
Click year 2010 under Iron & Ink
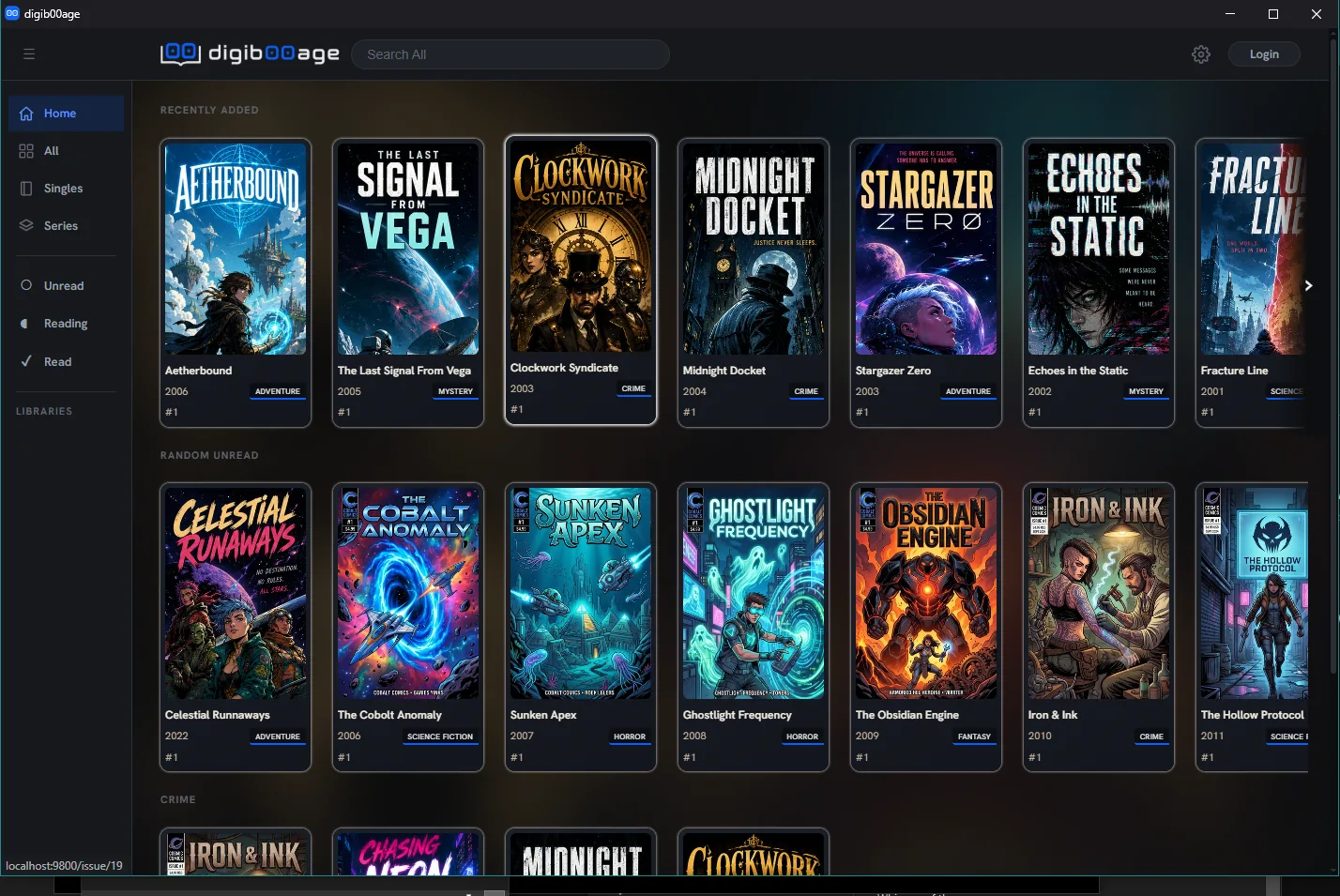point(1040,736)
